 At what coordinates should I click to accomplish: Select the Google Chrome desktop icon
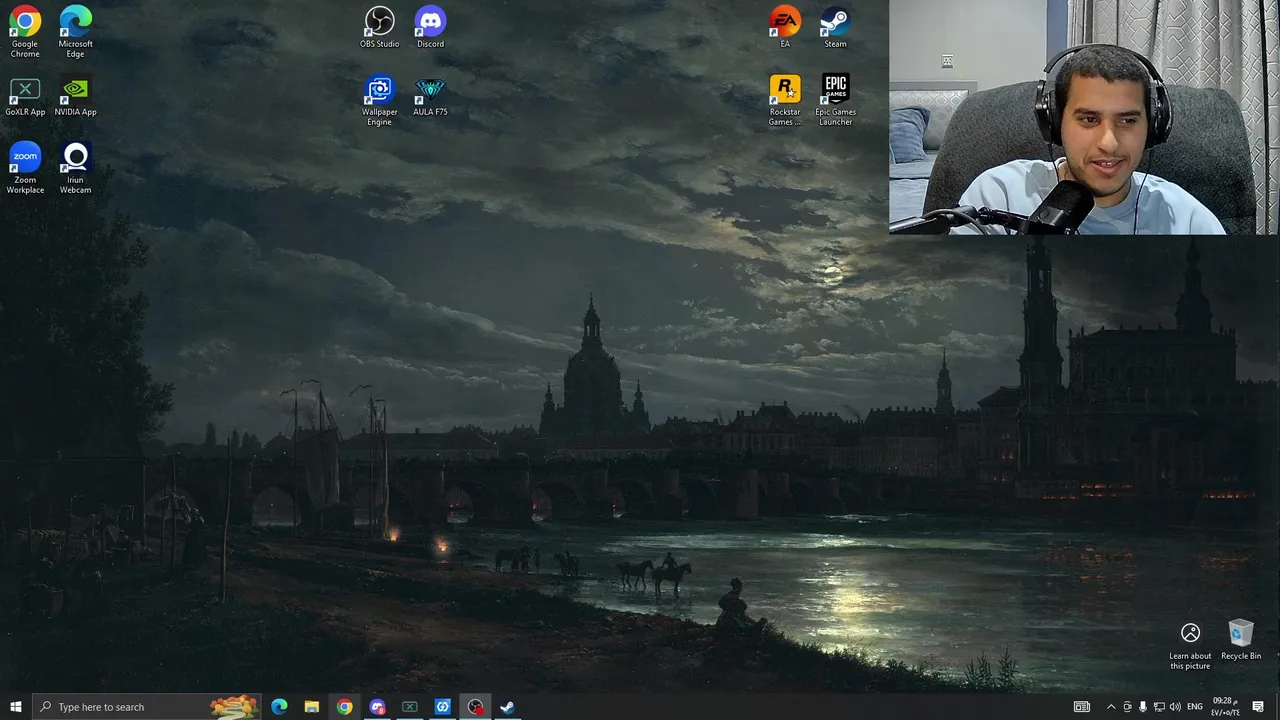click(x=25, y=32)
